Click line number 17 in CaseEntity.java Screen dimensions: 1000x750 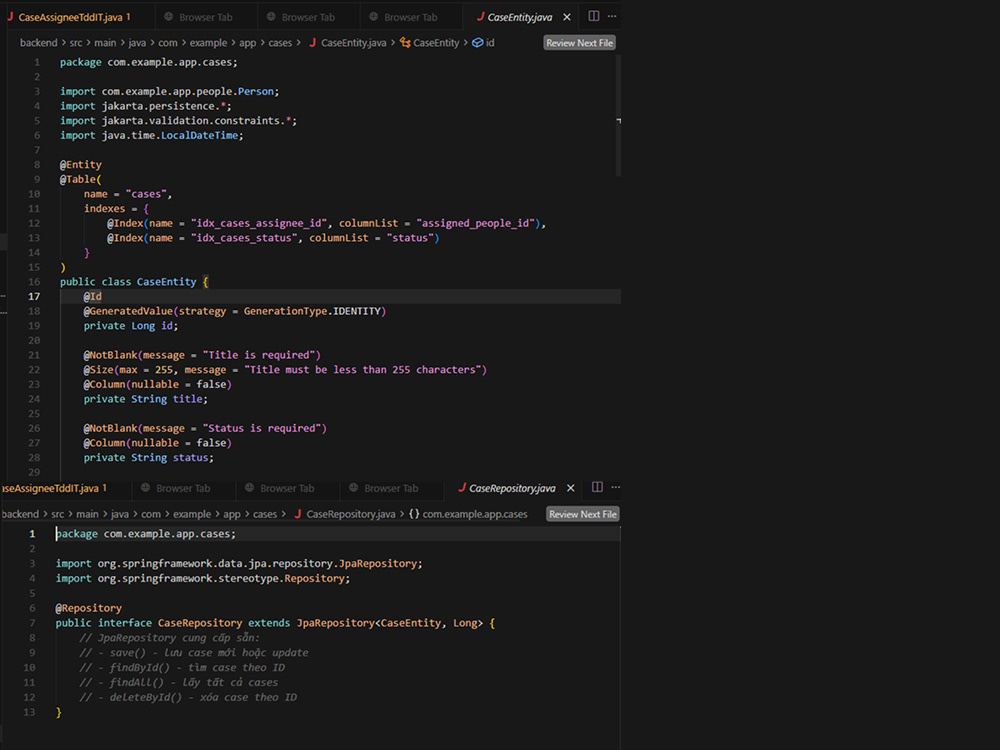click(x=34, y=297)
